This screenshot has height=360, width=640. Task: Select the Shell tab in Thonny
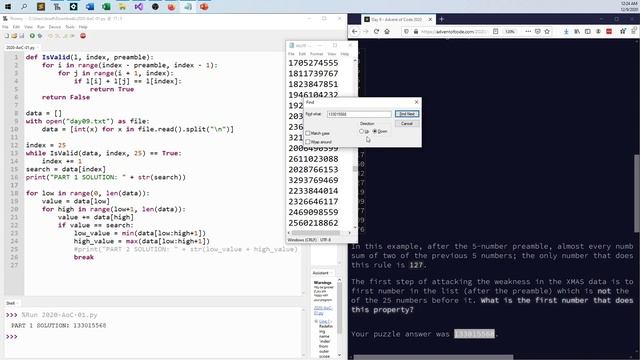tap(11, 303)
